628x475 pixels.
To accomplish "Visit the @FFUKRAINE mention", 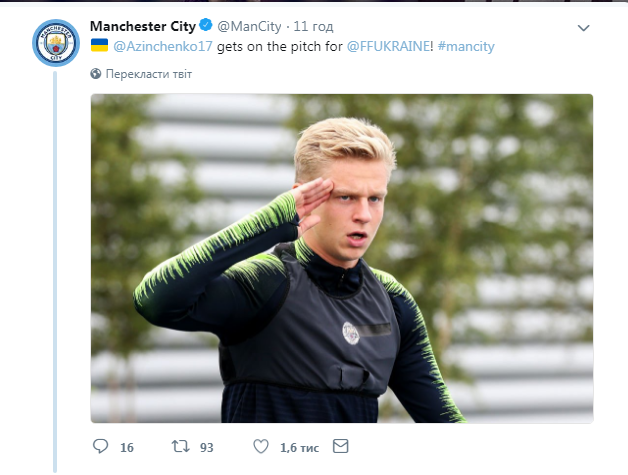I will click(389, 46).
